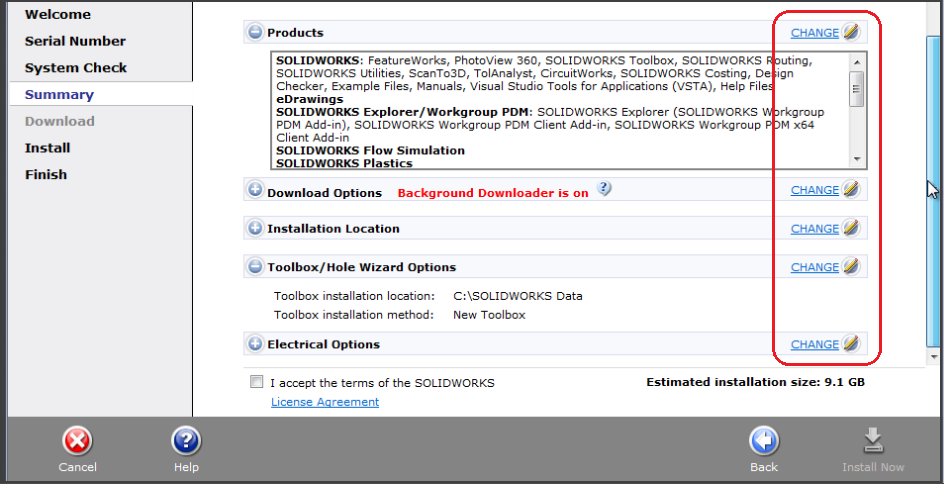
Task: Click CHANGE link for Products
Action: click(x=815, y=33)
